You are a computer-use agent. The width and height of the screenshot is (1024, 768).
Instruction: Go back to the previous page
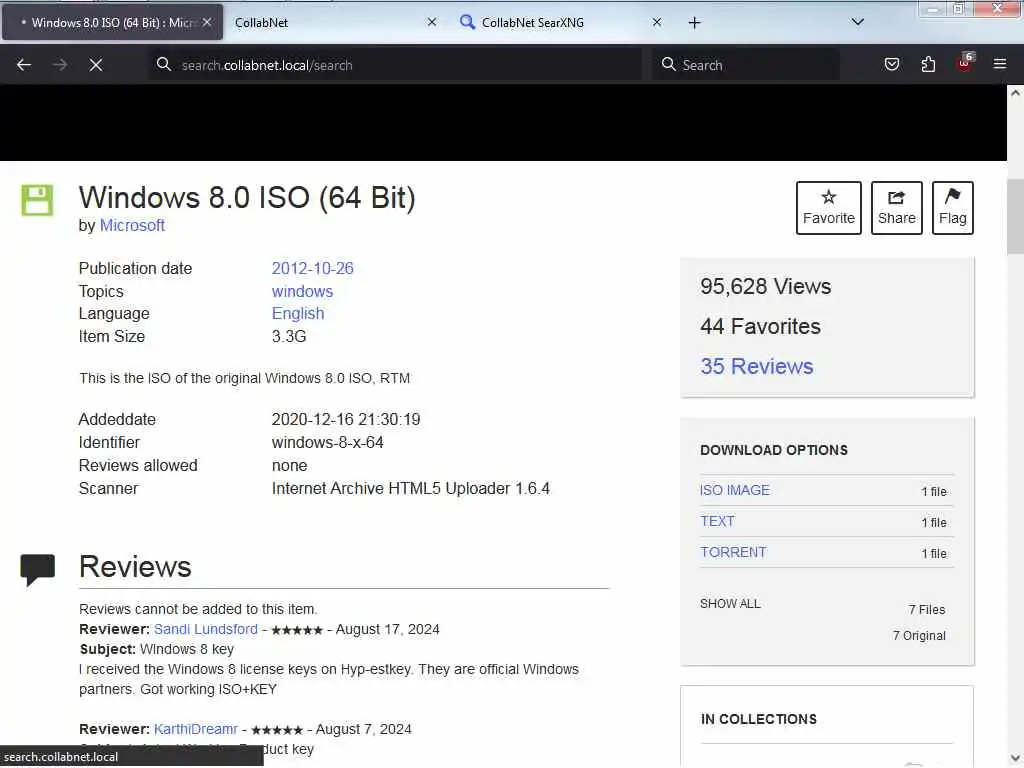24,65
